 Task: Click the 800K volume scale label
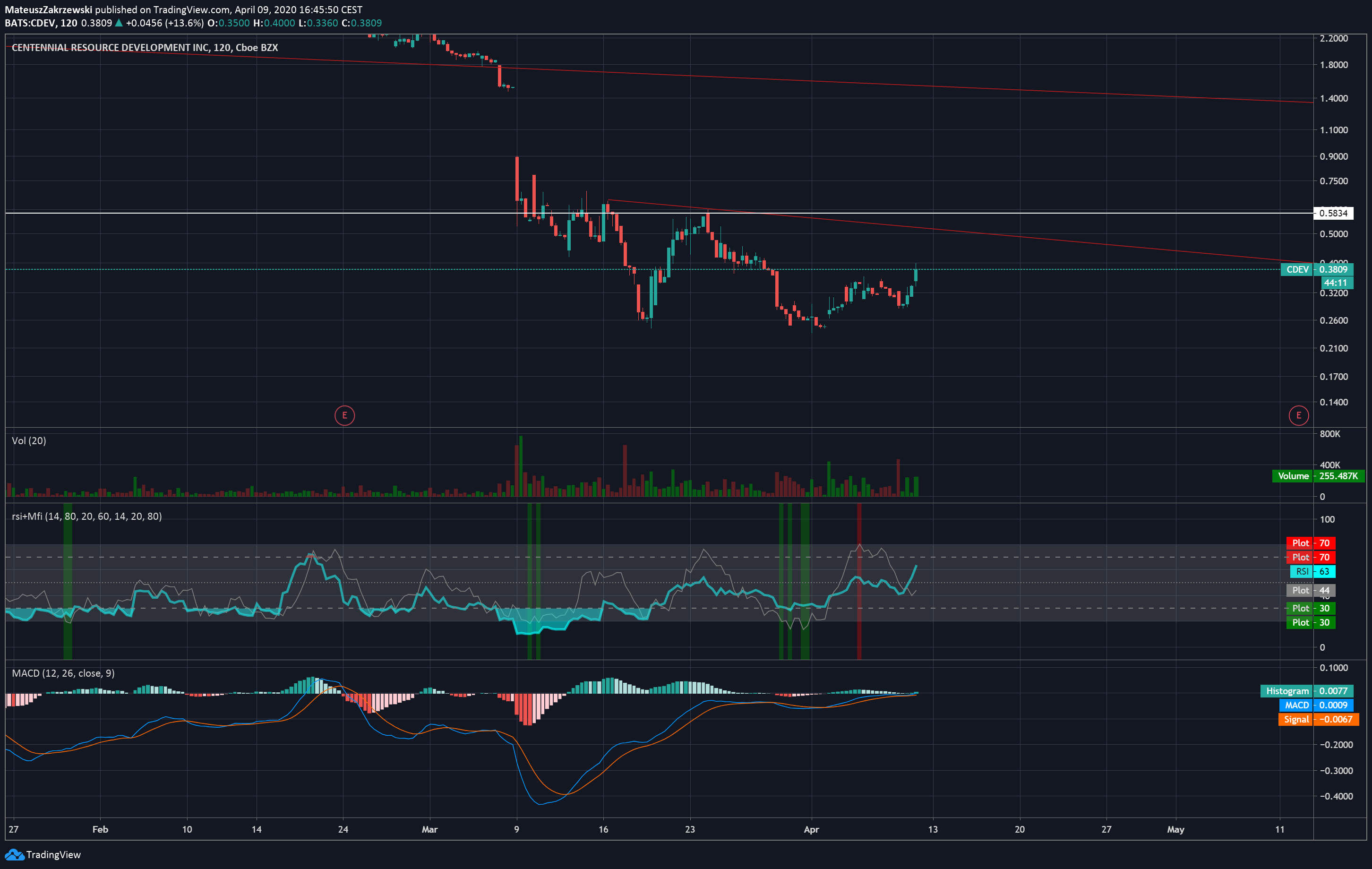[1330, 434]
